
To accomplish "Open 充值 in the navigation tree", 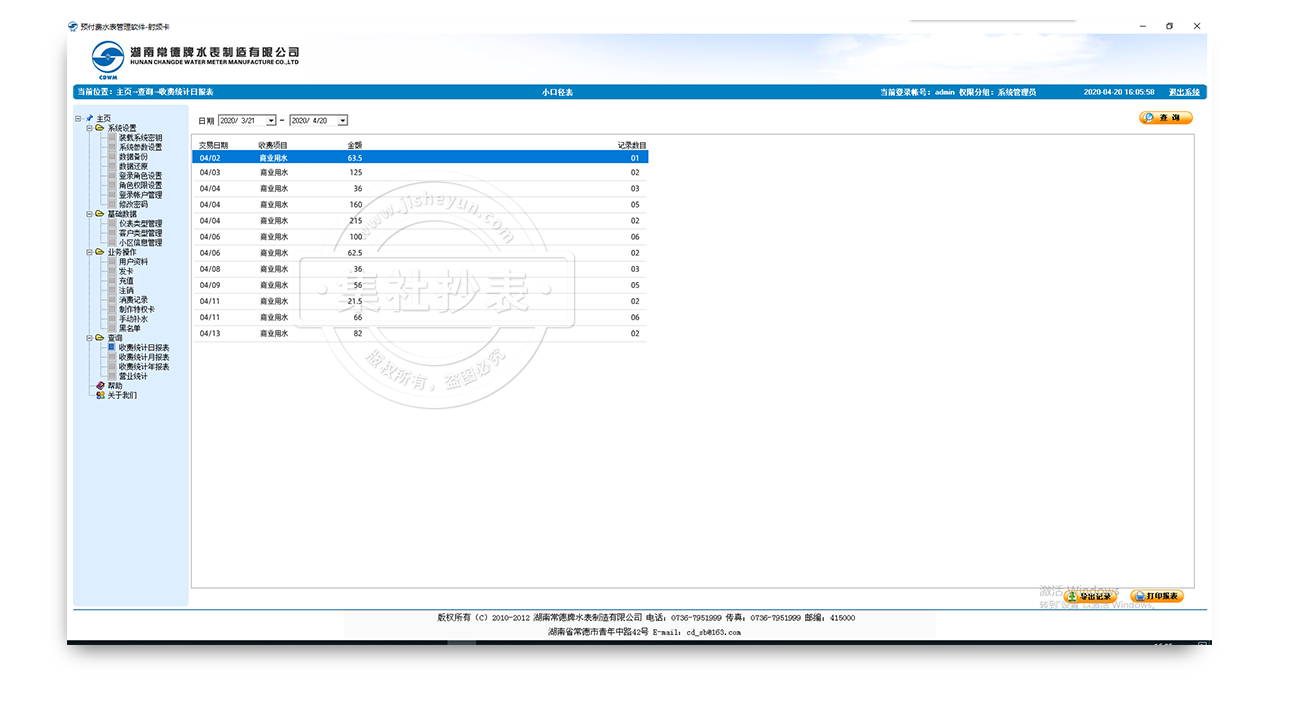I will (126, 281).
